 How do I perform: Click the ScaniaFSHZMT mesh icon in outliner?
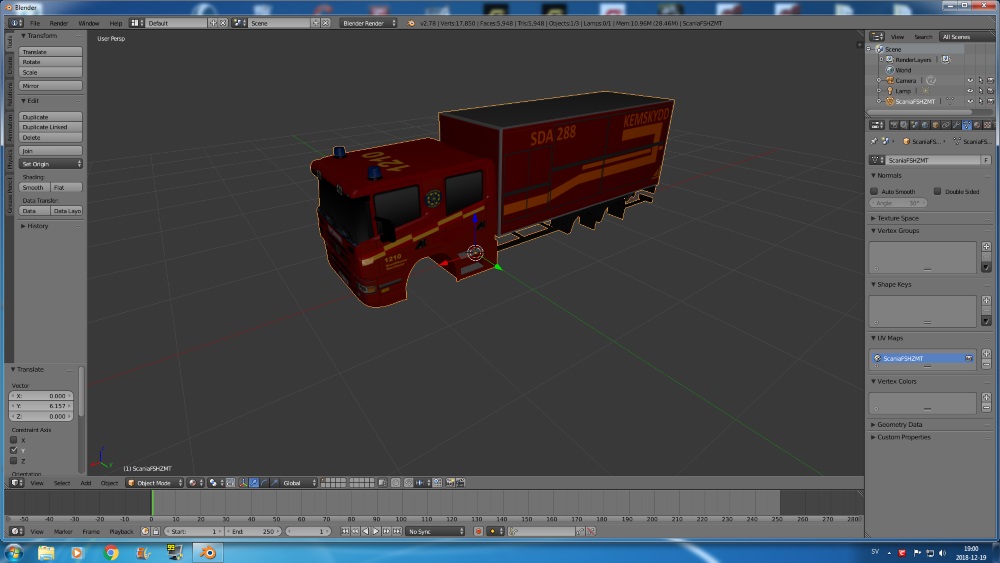[890, 101]
